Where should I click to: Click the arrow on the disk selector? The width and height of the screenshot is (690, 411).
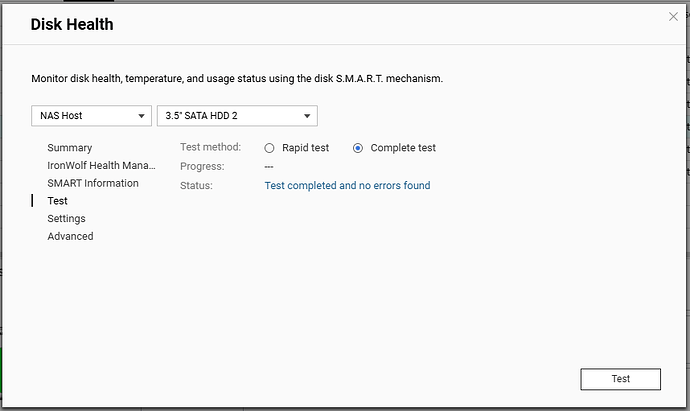[306, 116]
